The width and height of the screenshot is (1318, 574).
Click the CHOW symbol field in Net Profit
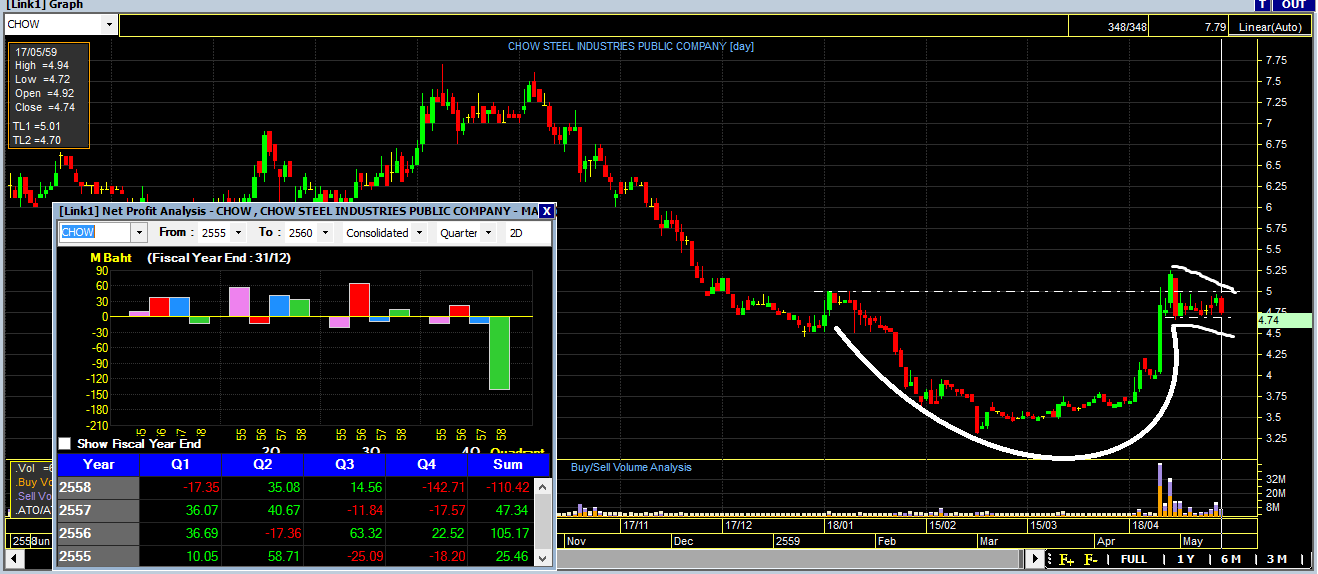click(x=95, y=232)
